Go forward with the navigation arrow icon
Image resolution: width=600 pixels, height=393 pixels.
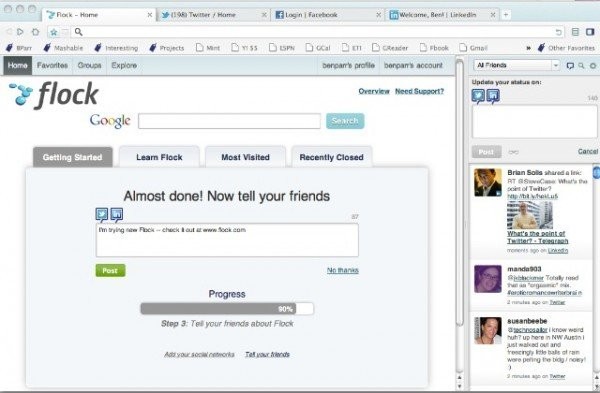coord(20,32)
